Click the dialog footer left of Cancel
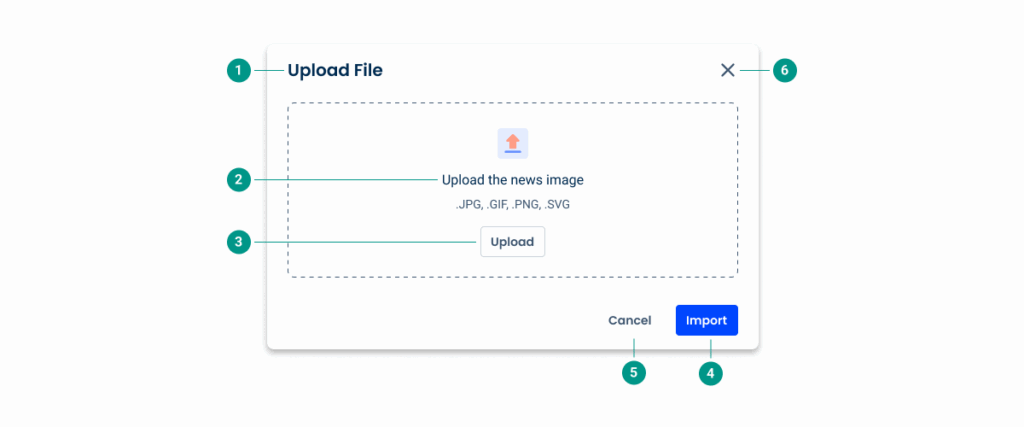This screenshot has width=1024, height=427. [x=420, y=321]
